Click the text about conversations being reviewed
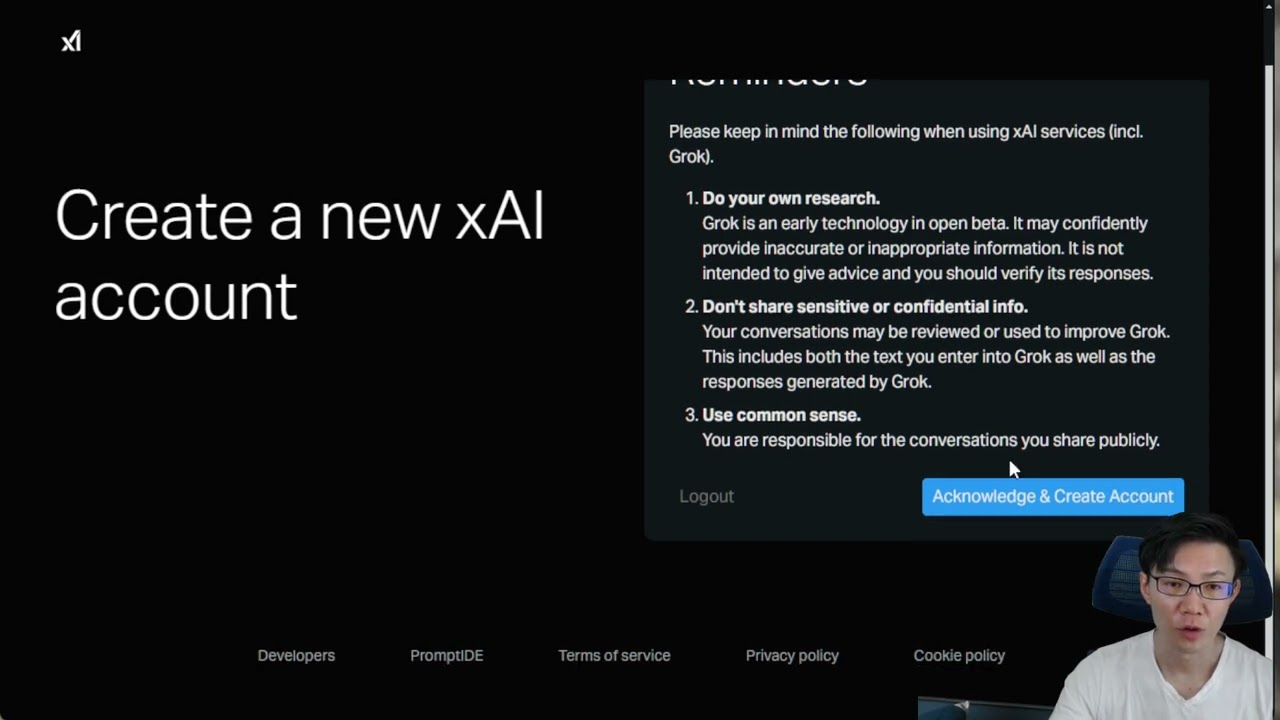The image size is (1280, 720). pyautogui.click(x=935, y=356)
